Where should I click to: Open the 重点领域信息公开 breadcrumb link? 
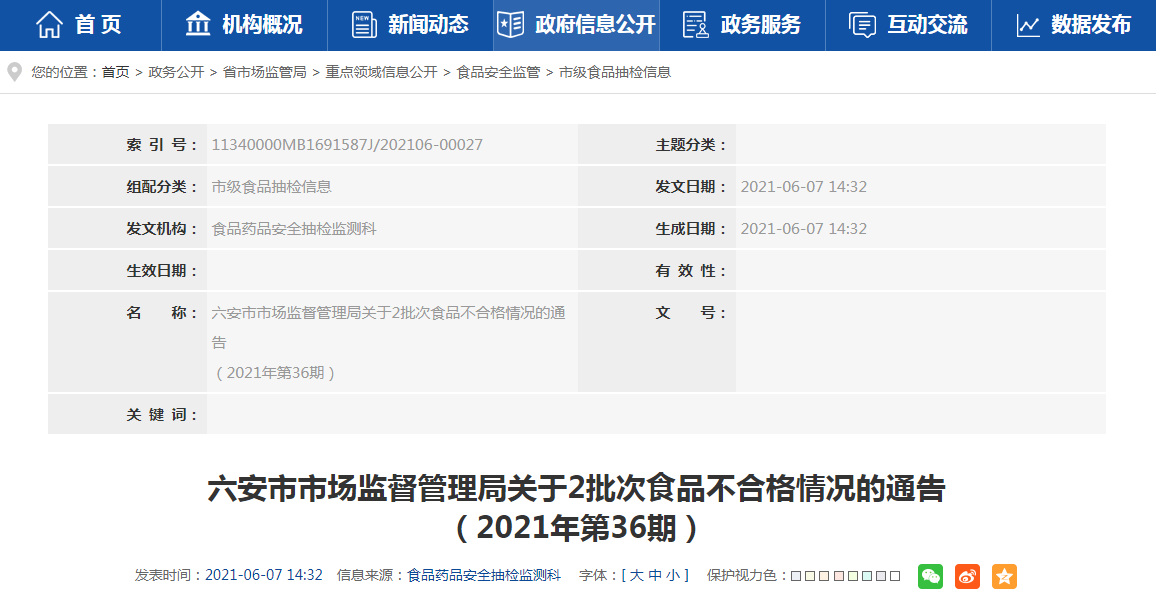coord(382,72)
